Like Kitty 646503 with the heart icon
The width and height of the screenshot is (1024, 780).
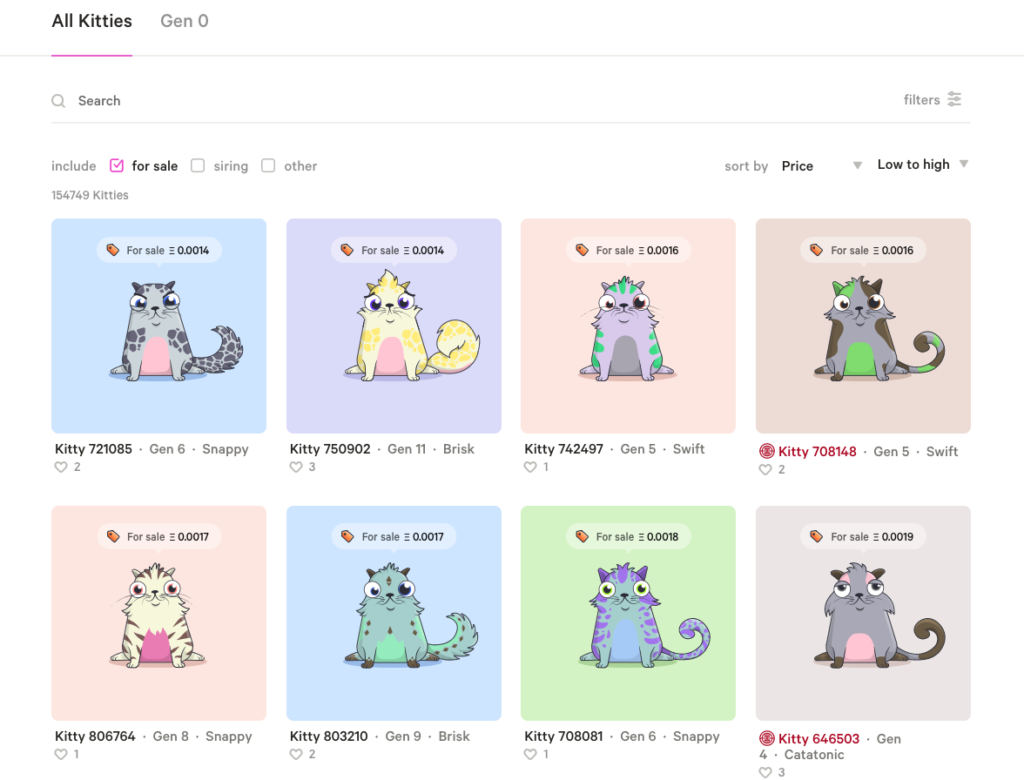click(x=765, y=773)
